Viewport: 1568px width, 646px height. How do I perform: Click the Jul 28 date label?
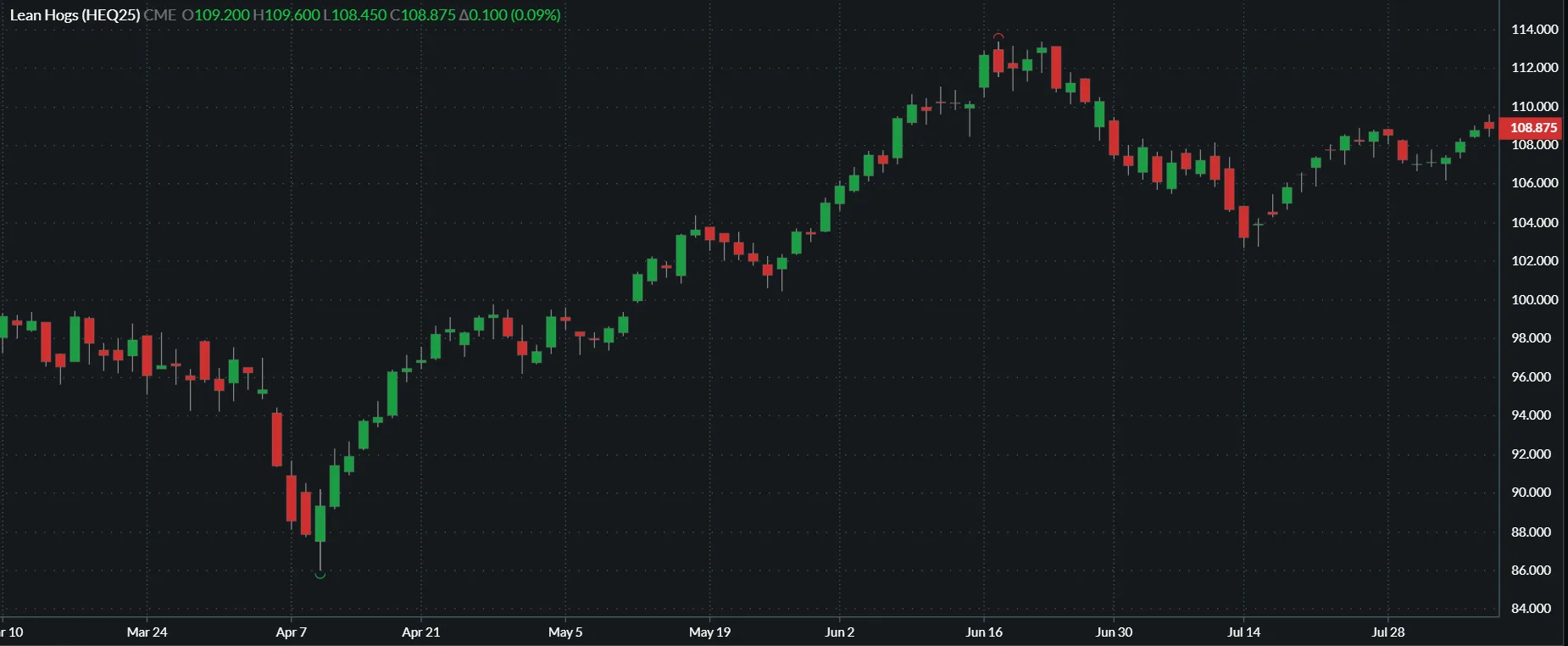click(1388, 632)
